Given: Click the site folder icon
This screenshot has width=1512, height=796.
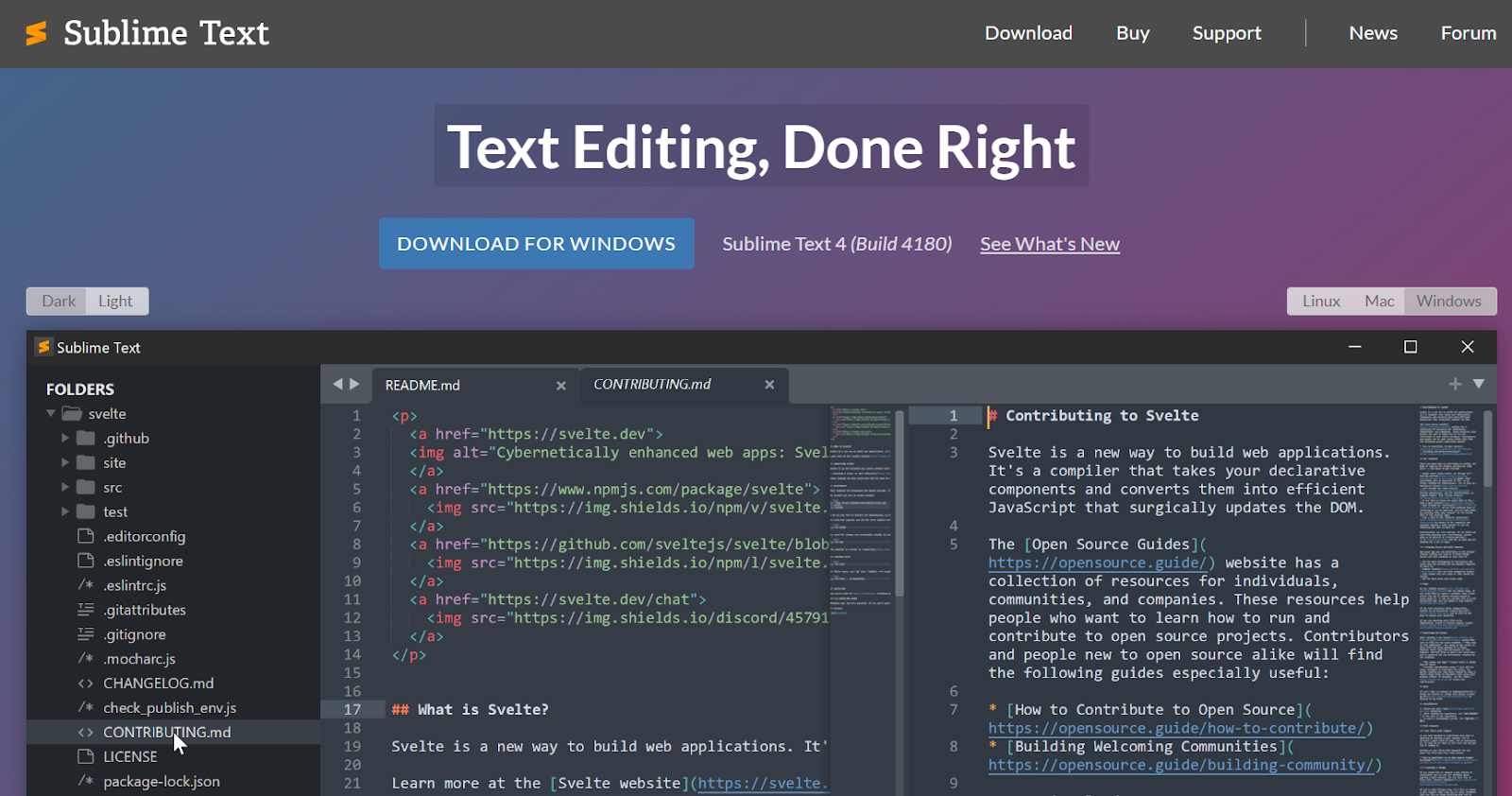Looking at the screenshot, I should tap(86, 462).
